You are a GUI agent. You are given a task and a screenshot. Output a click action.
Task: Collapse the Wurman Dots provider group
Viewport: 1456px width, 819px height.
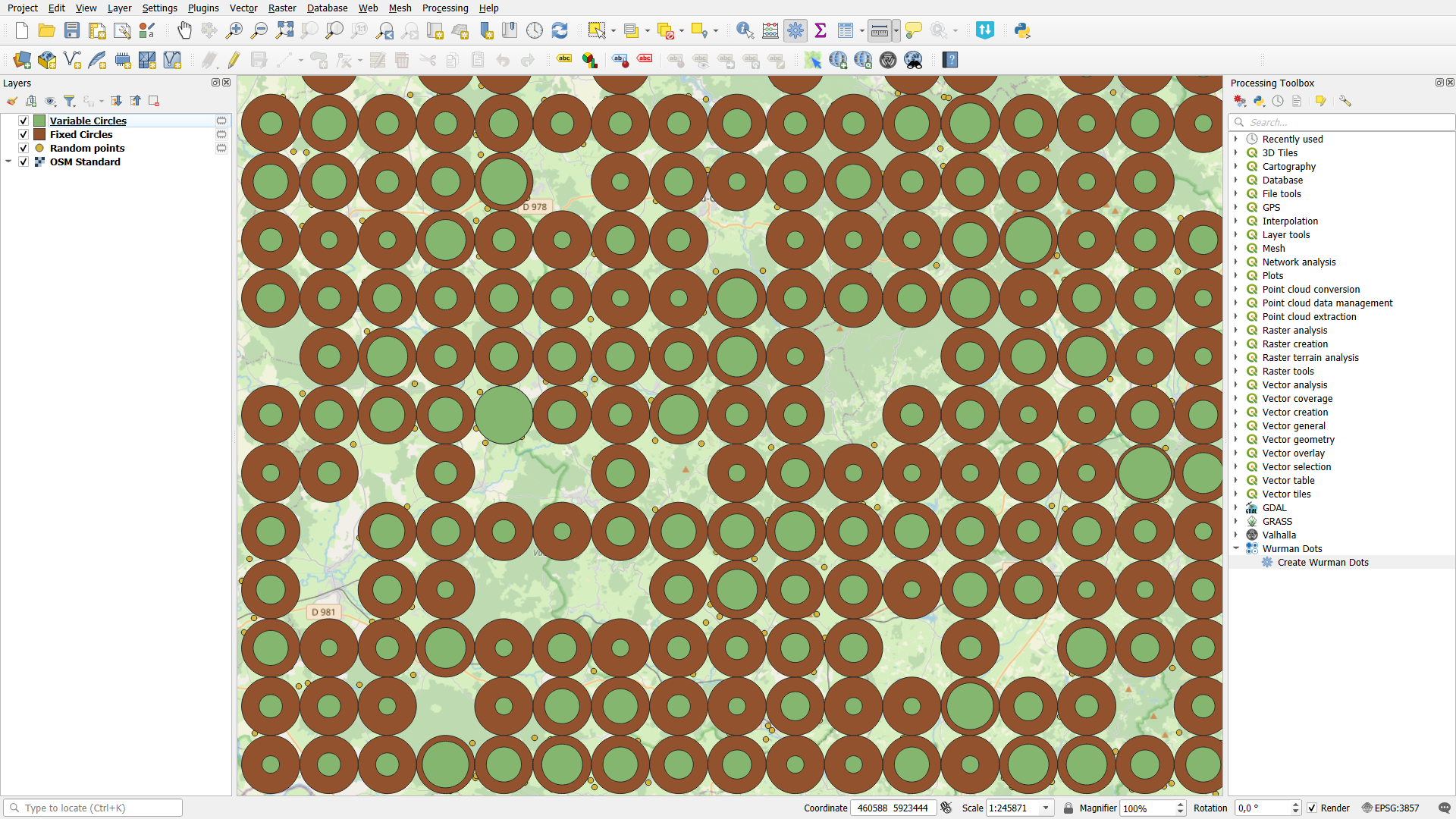pyautogui.click(x=1236, y=548)
